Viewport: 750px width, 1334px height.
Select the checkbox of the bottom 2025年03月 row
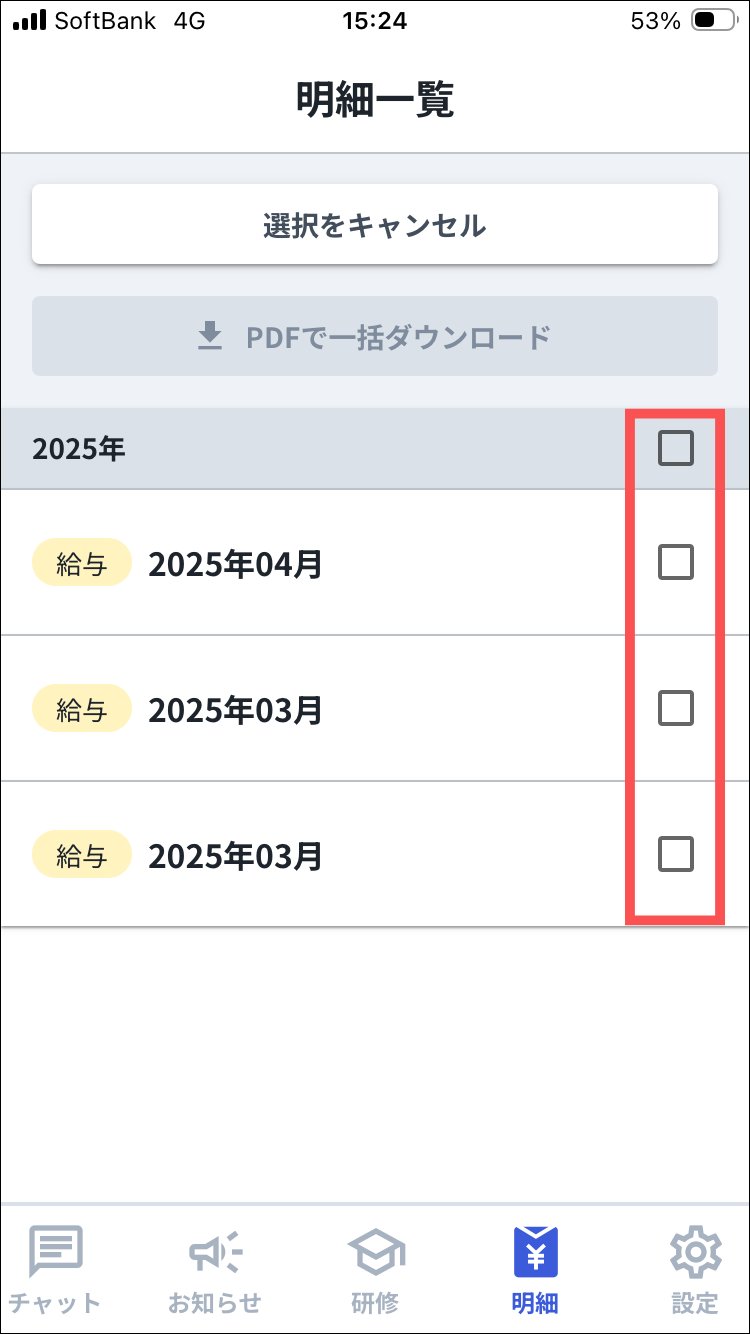pyautogui.click(x=676, y=854)
